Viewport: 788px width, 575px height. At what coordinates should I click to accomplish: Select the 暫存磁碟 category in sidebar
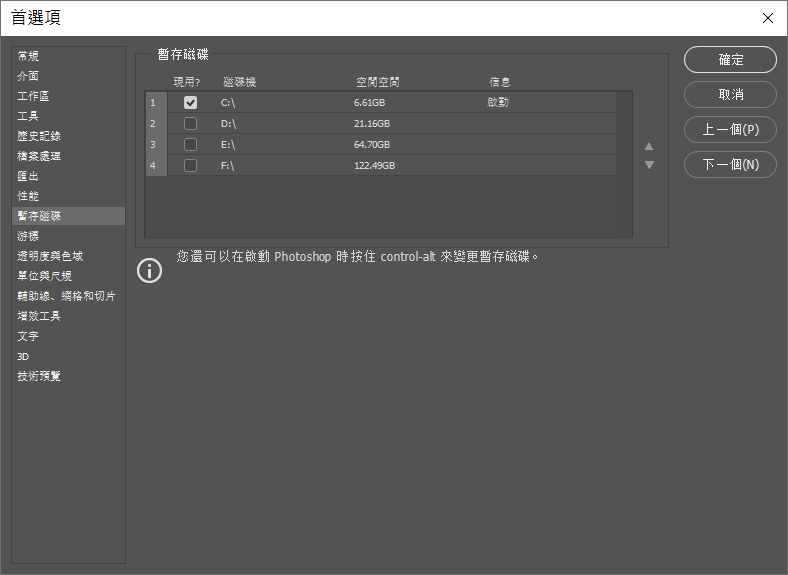click(x=68, y=216)
